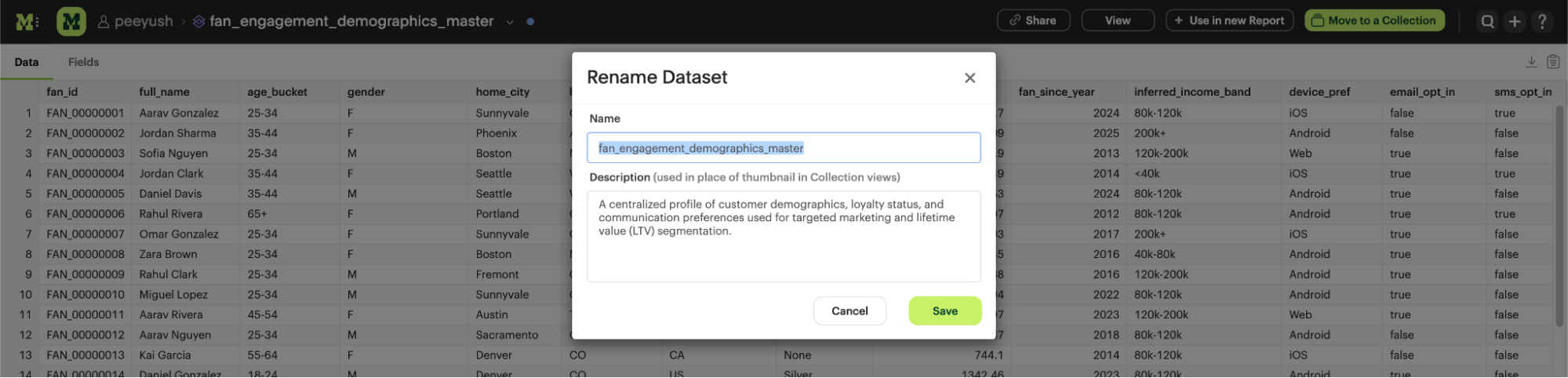Click the Description text area
Viewport: 1568px width, 378px height.
click(x=784, y=236)
